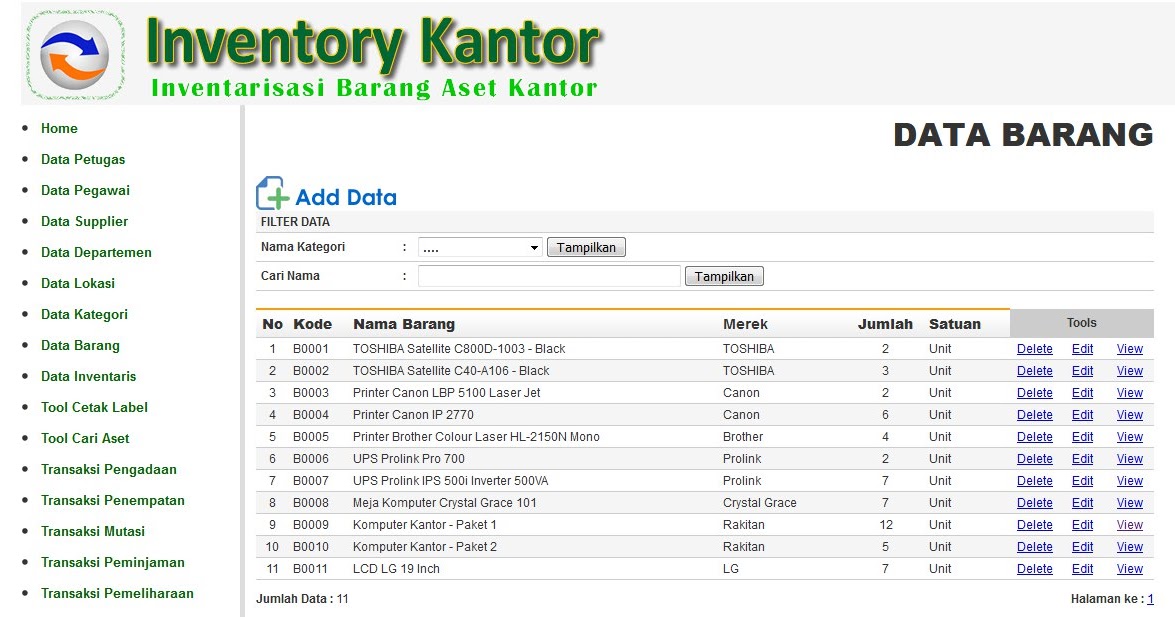Edit B0005 Printer Brother Colour Laser
The image size is (1175, 617).
(1082, 436)
